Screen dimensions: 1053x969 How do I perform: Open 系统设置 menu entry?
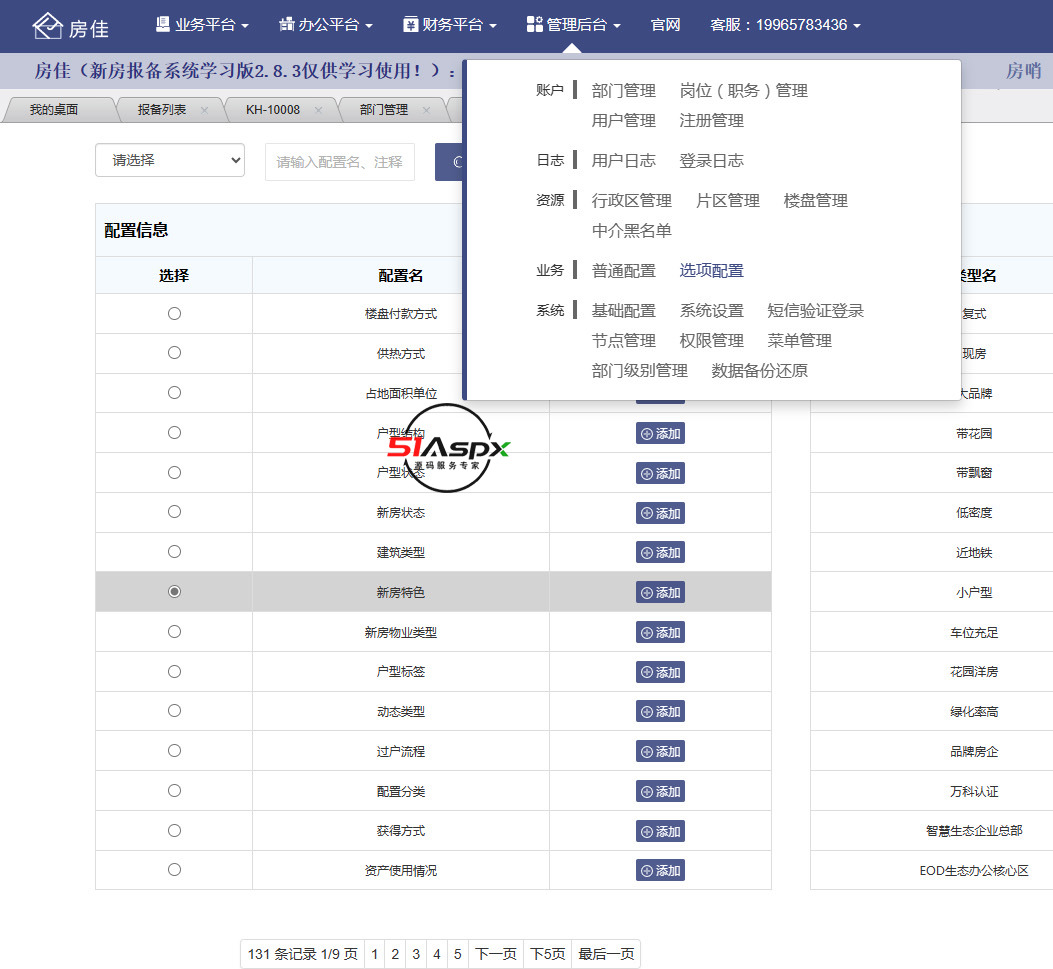coord(711,311)
